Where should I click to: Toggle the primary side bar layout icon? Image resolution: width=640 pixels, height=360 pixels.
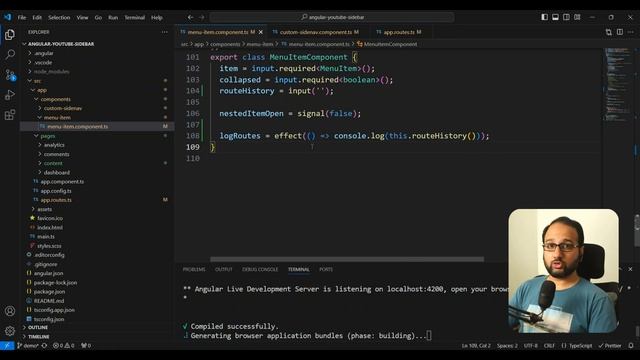544,17
